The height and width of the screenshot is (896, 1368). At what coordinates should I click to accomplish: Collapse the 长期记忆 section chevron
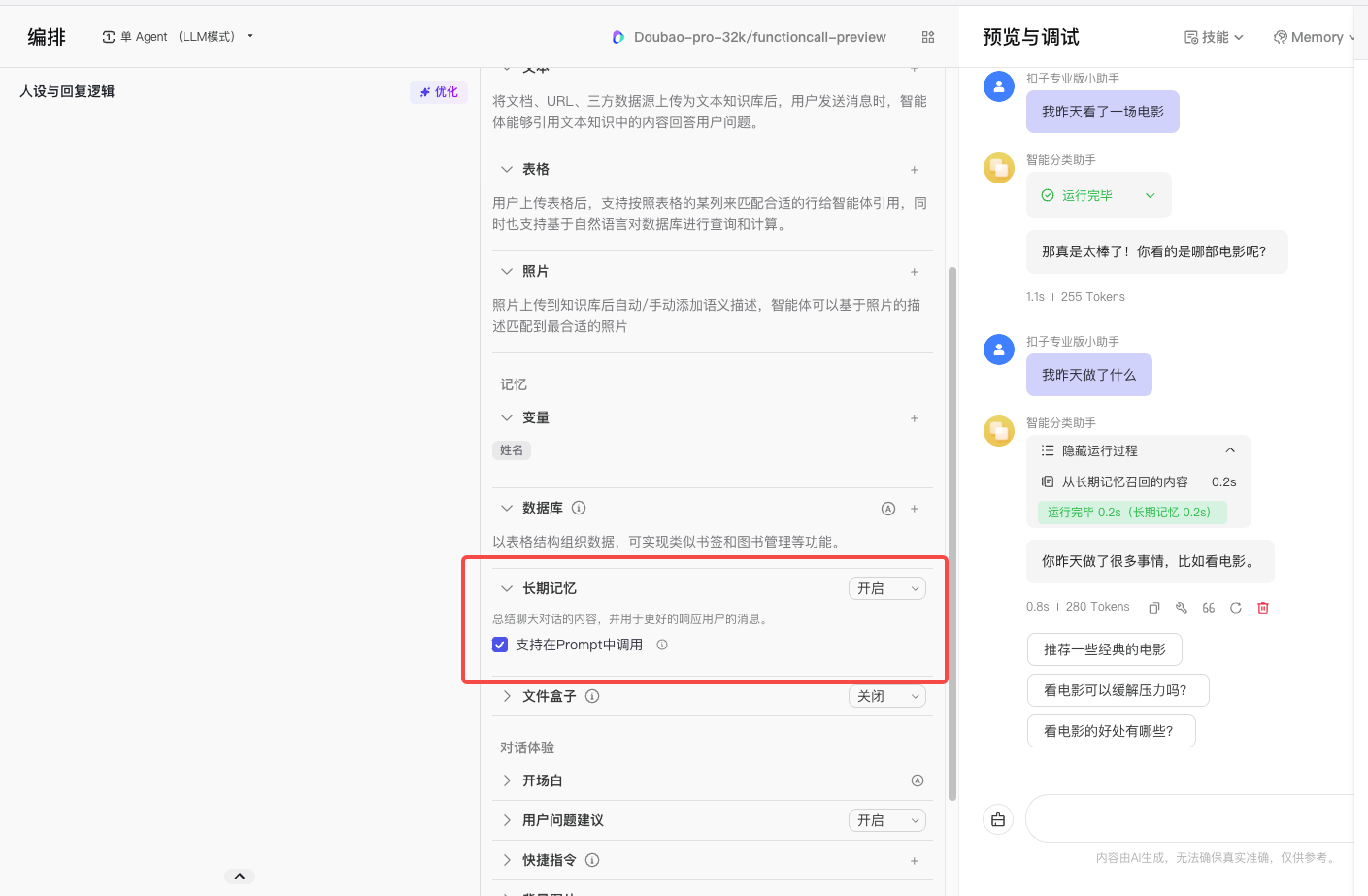point(507,588)
